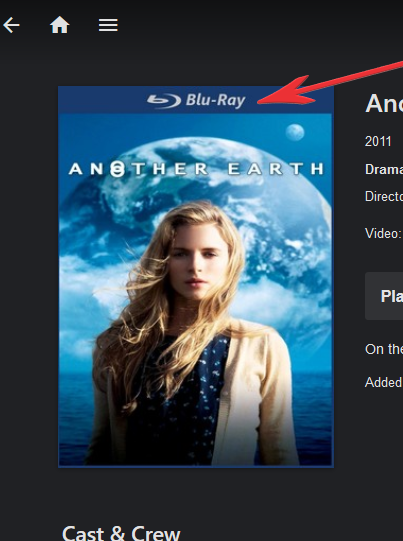
Task: Go back with the left arrow icon
Action: 11,26
